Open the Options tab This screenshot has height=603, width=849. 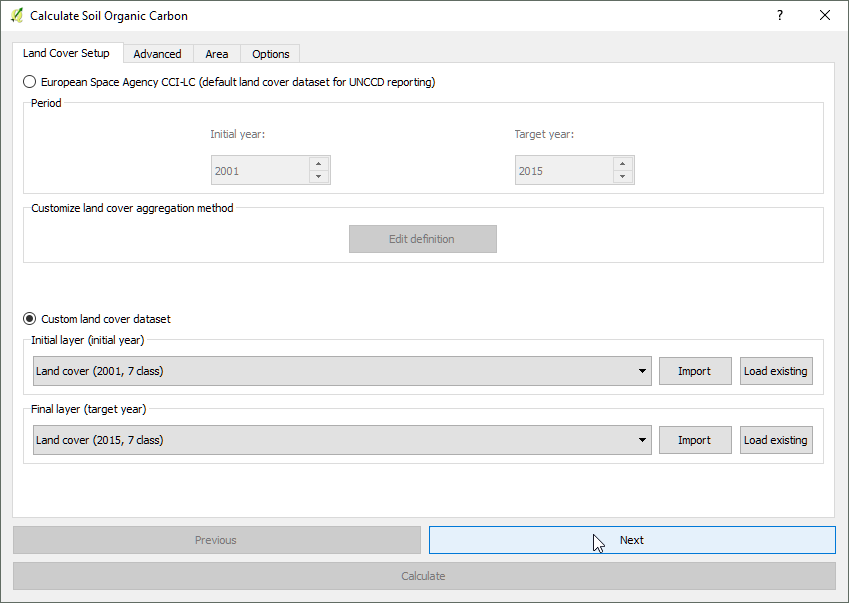(271, 54)
